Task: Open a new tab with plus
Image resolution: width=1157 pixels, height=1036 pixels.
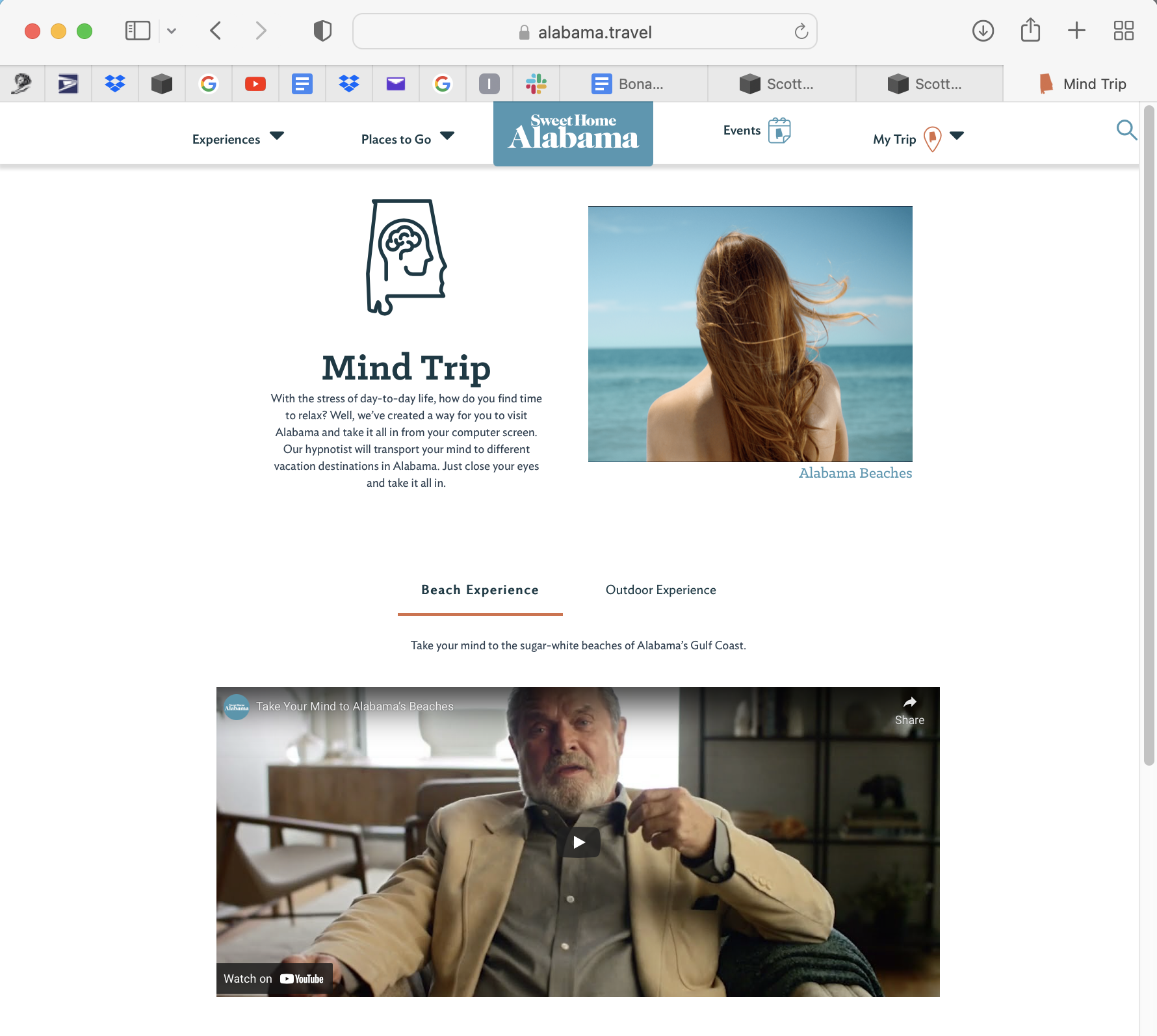Action: 1076,31
